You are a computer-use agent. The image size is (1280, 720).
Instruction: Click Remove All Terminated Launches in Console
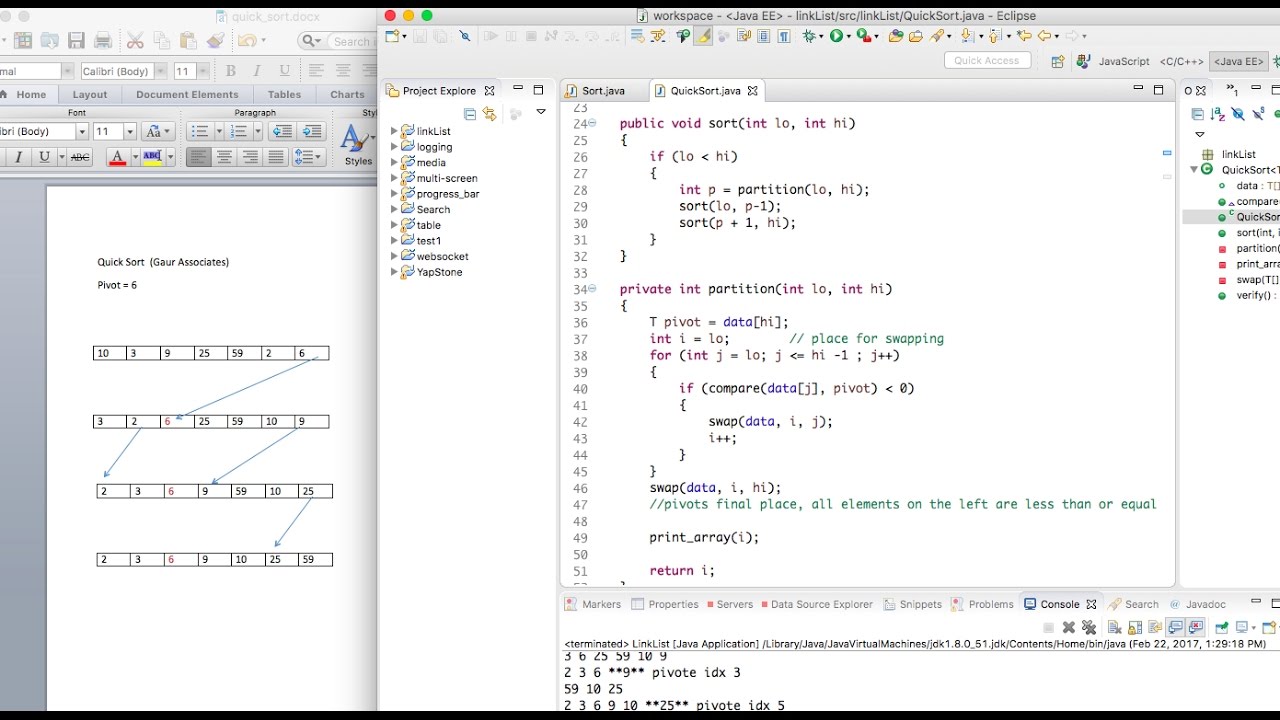tap(1089, 627)
